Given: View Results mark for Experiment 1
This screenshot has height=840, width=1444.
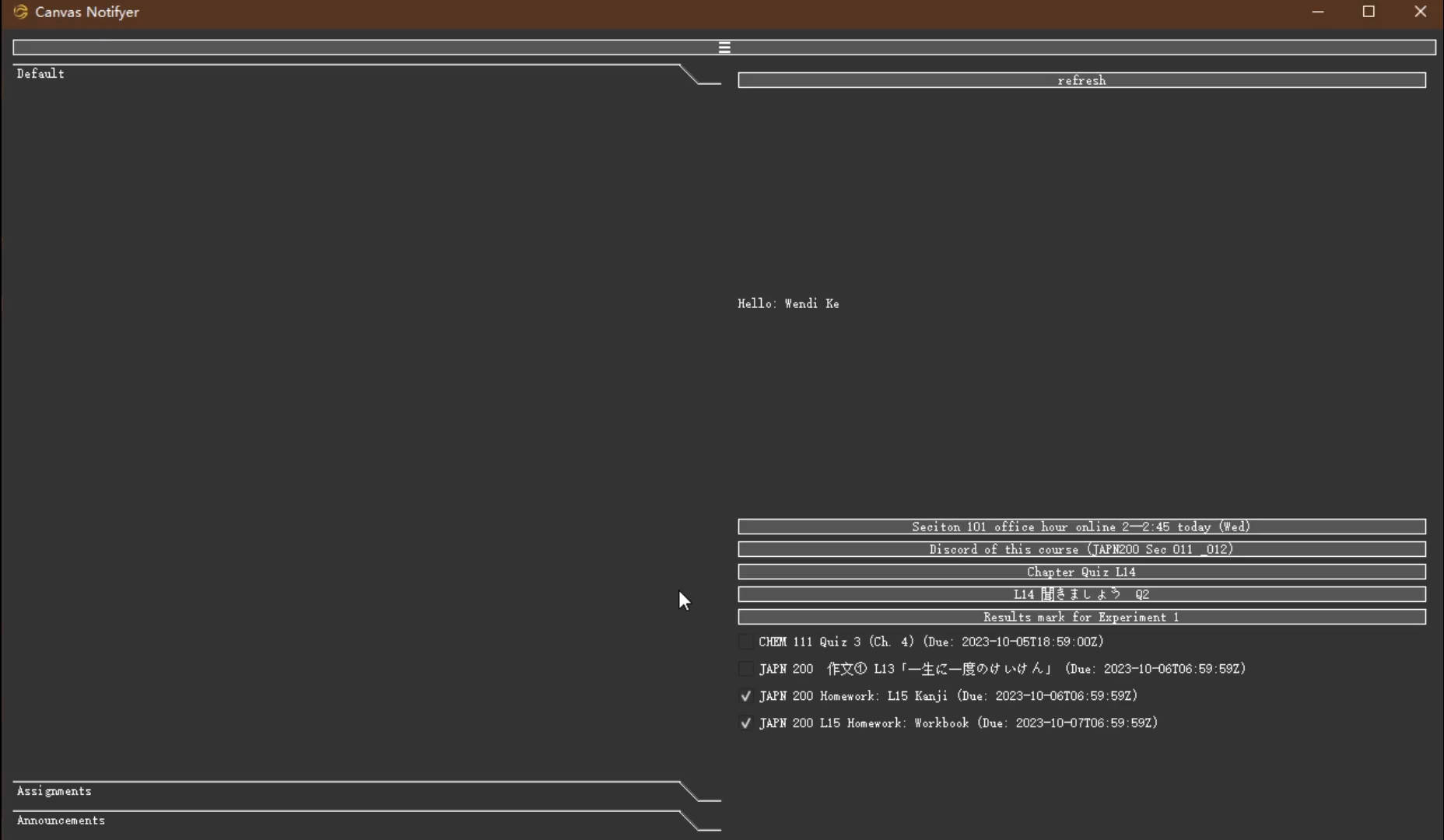Looking at the screenshot, I should click(x=1081, y=617).
